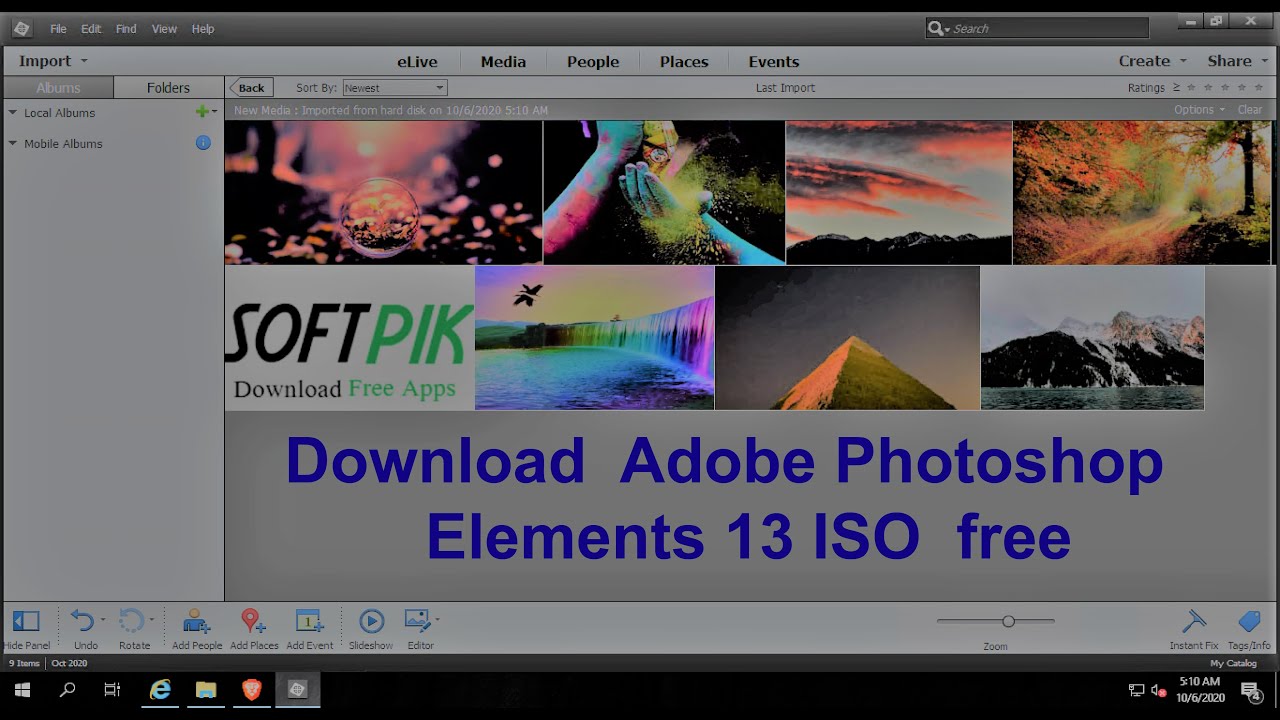
Task: Click the ratings greater-or-equal symbol
Action: (x=1176, y=88)
